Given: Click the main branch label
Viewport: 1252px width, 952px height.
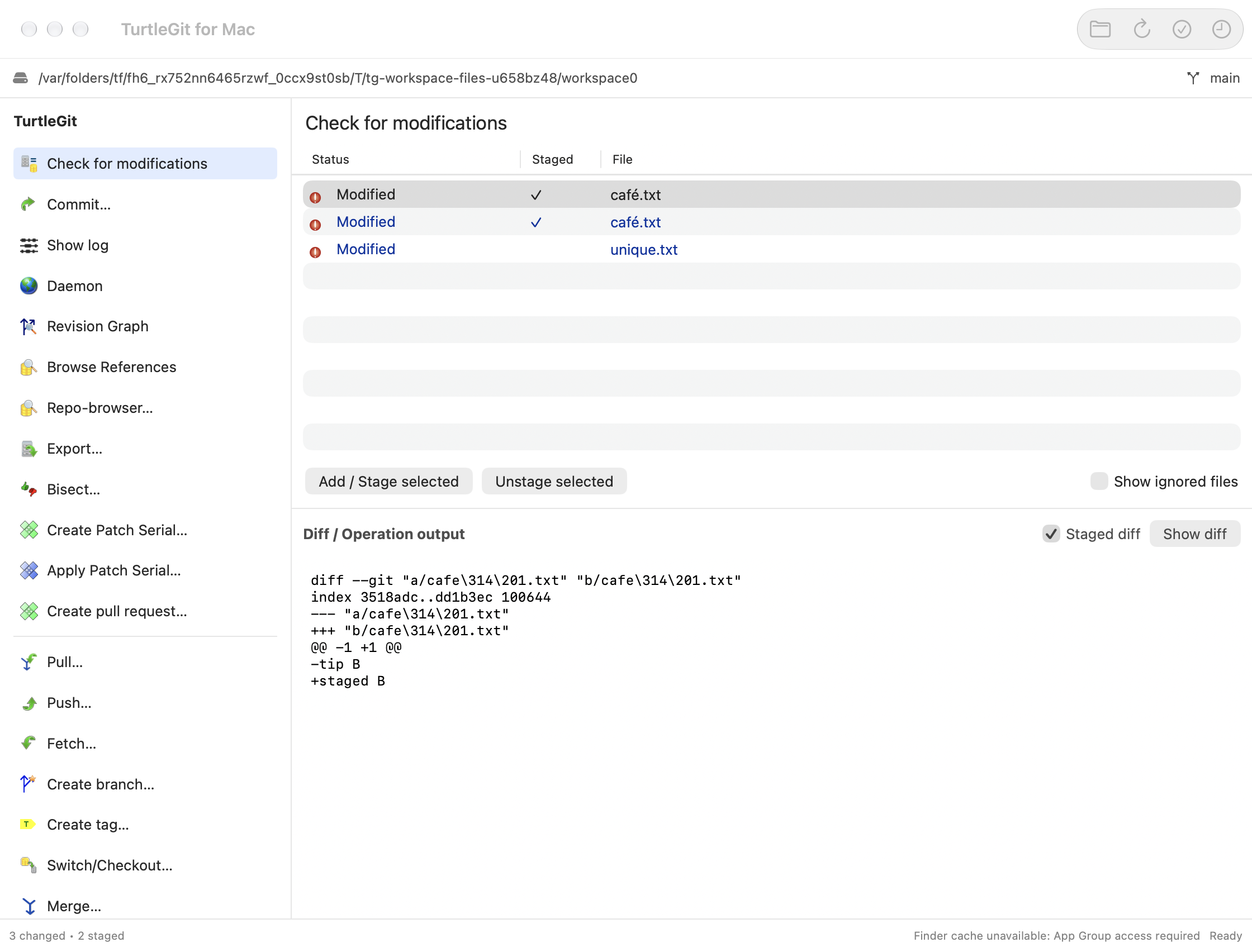Looking at the screenshot, I should click(1224, 78).
